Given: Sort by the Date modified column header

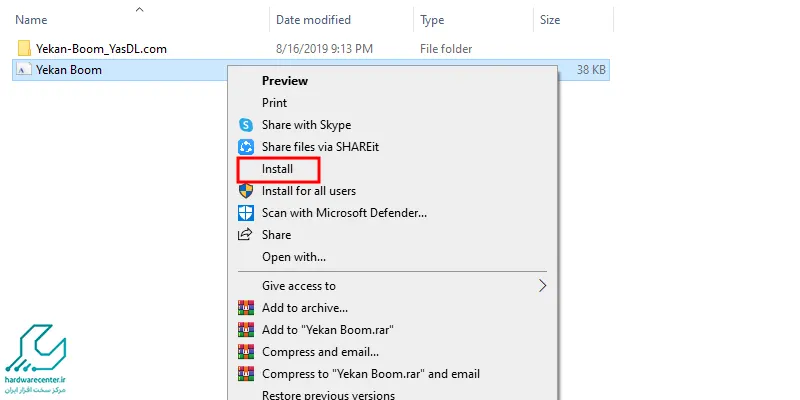Looking at the screenshot, I should pyautogui.click(x=313, y=20).
